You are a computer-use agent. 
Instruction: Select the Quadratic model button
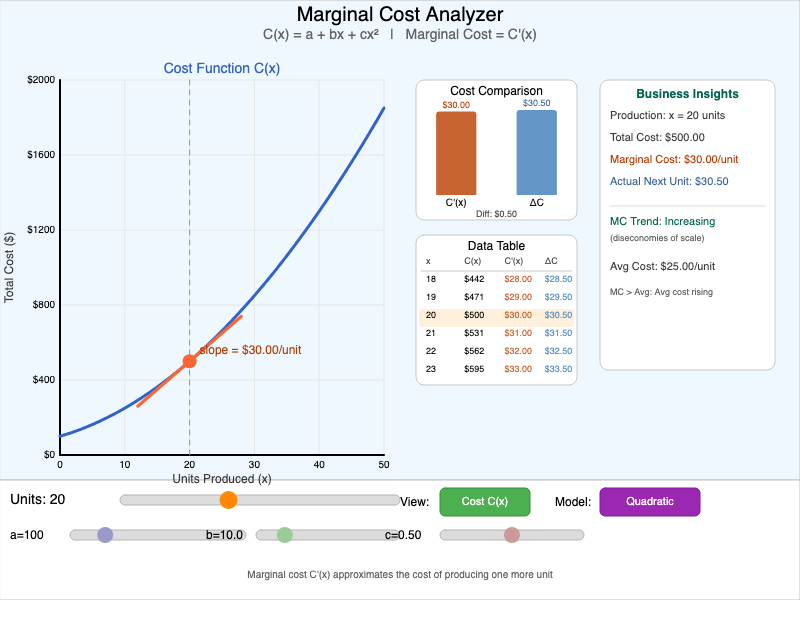tap(649, 501)
